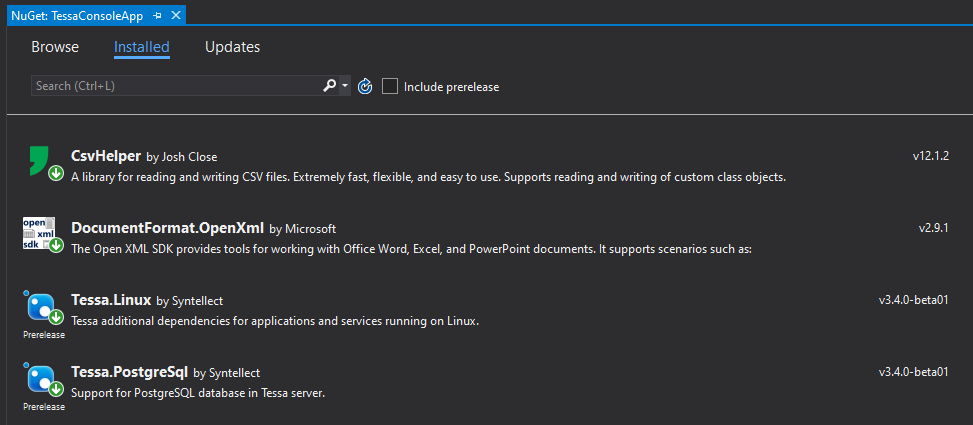The width and height of the screenshot is (973, 425).
Task: Focus the Search (Ctrl+L) field
Action: point(175,87)
